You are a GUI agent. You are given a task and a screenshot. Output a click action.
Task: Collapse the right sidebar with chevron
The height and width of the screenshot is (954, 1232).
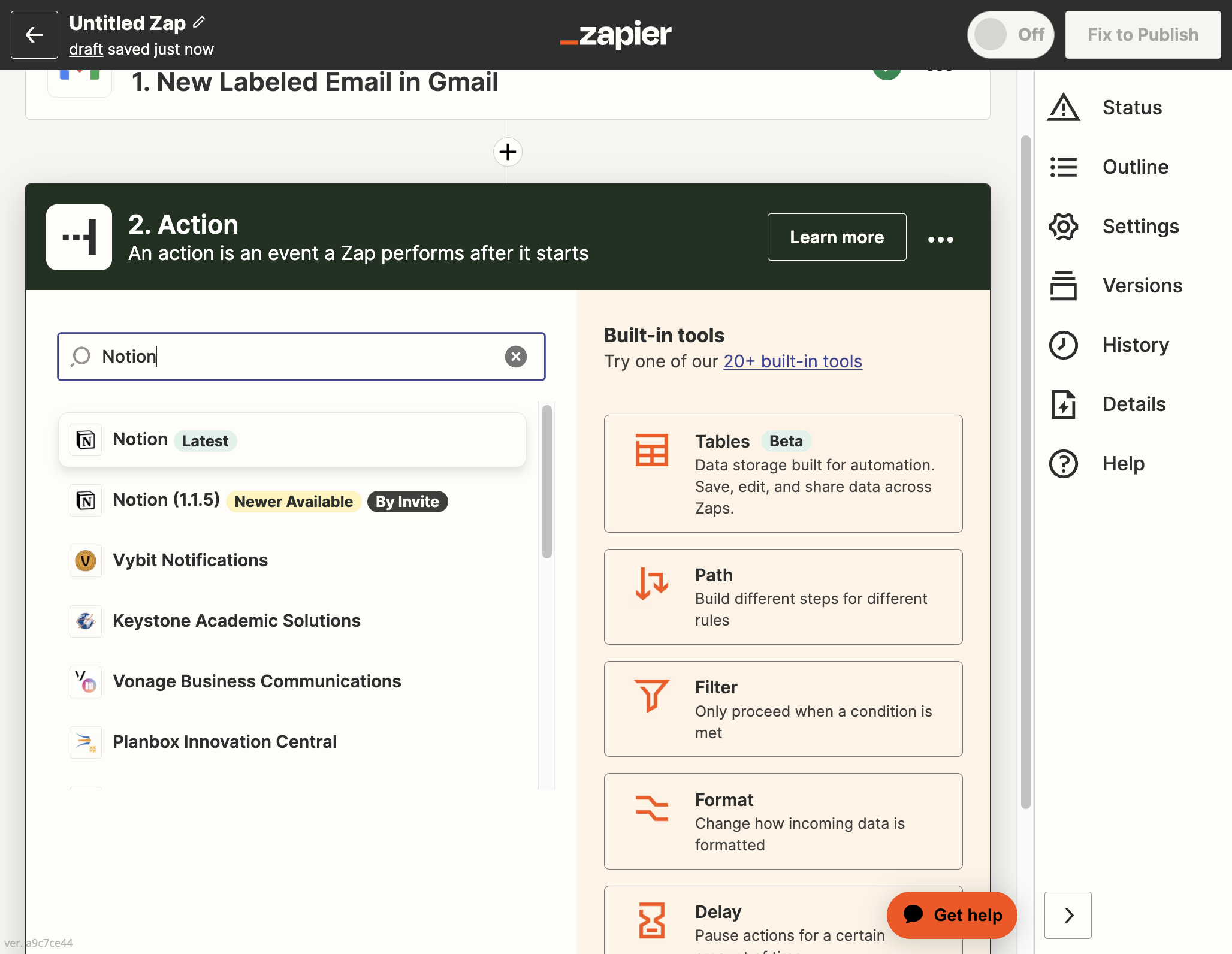pyautogui.click(x=1068, y=915)
